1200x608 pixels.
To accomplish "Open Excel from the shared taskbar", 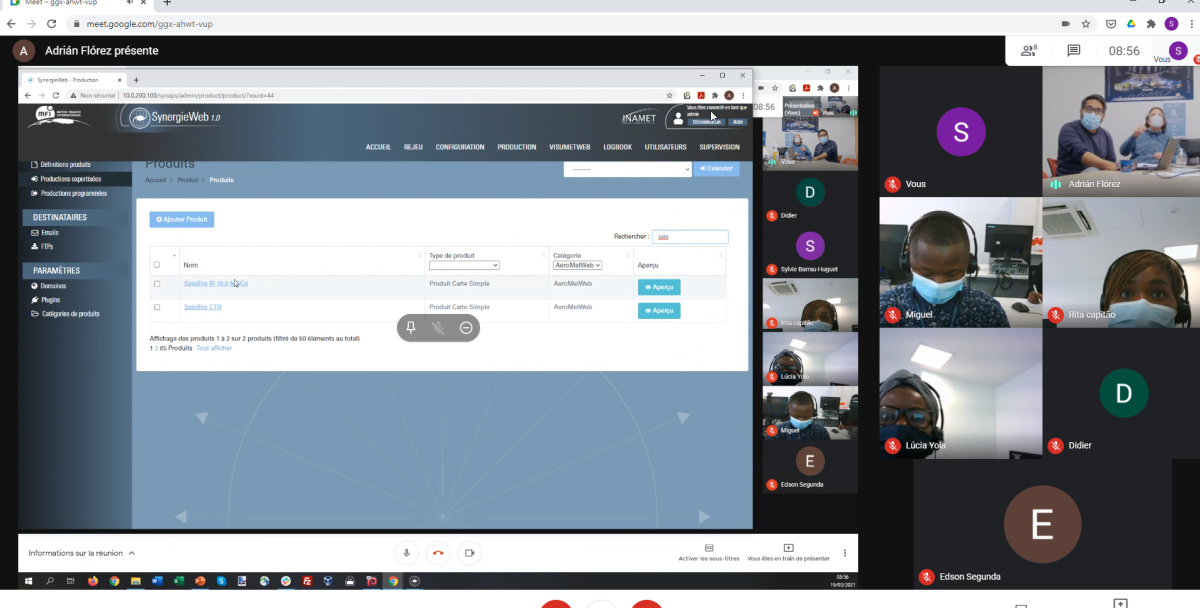I will coord(179,580).
